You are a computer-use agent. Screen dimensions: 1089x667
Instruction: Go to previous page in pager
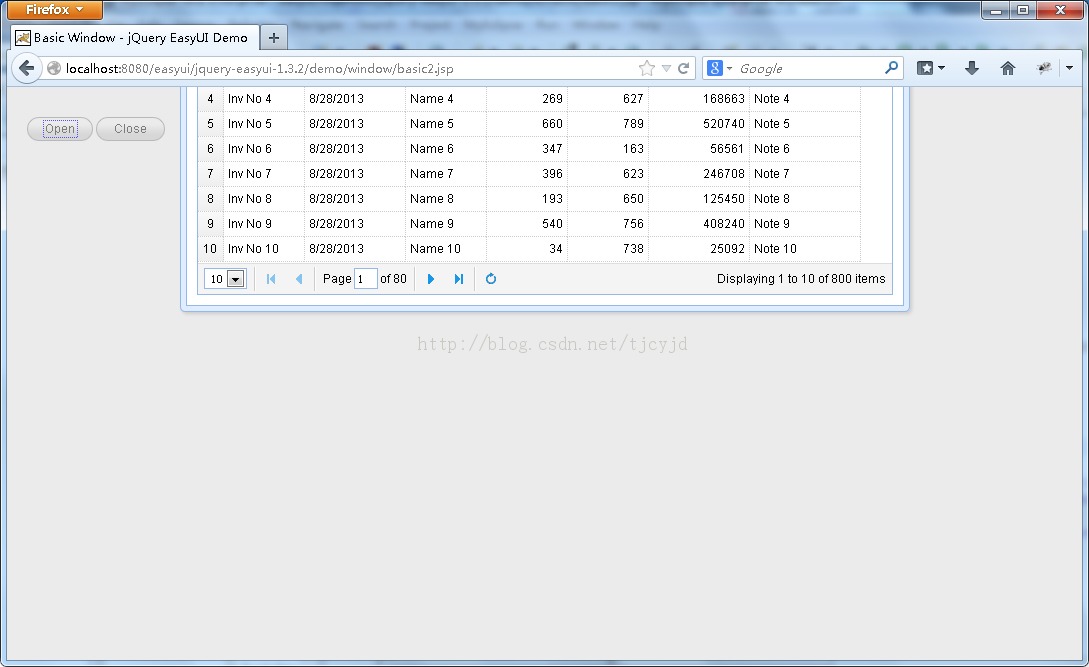[299, 279]
